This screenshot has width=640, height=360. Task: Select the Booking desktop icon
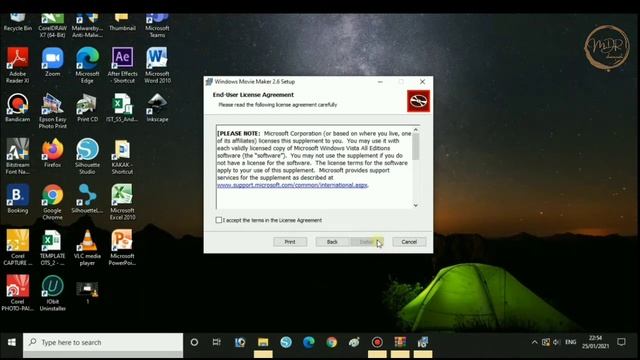click(18, 199)
